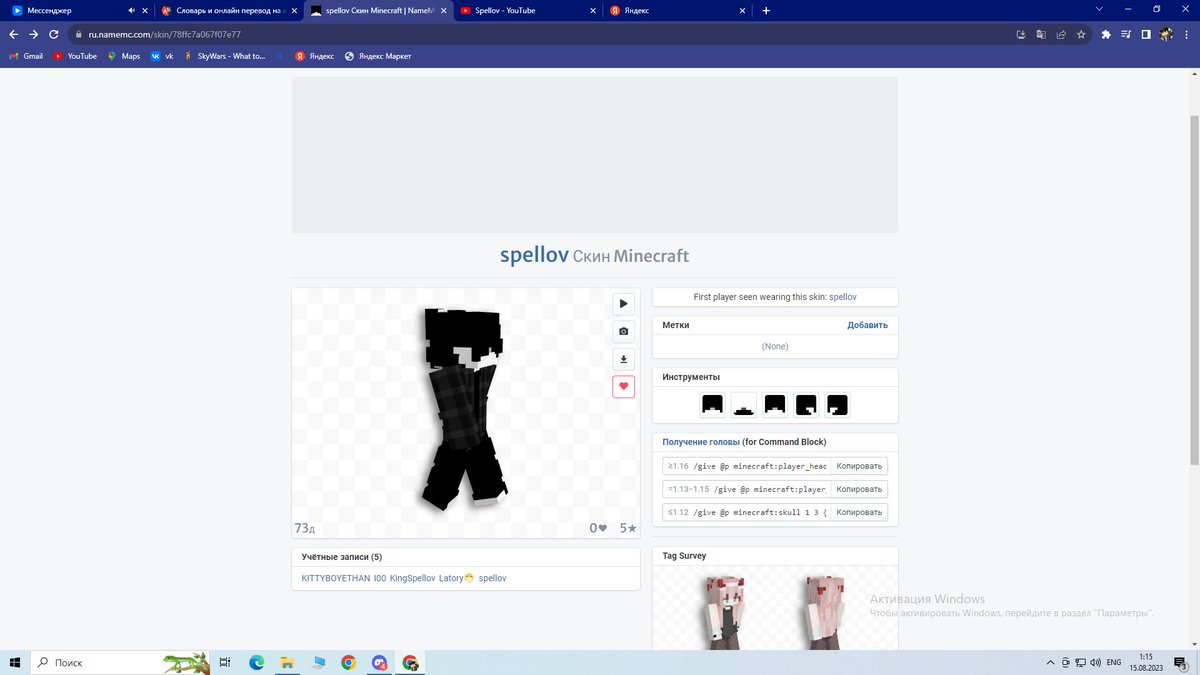Viewport: 1200px width, 675px height.
Task: Open the SkyWars bookmark
Action: point(224,56)
